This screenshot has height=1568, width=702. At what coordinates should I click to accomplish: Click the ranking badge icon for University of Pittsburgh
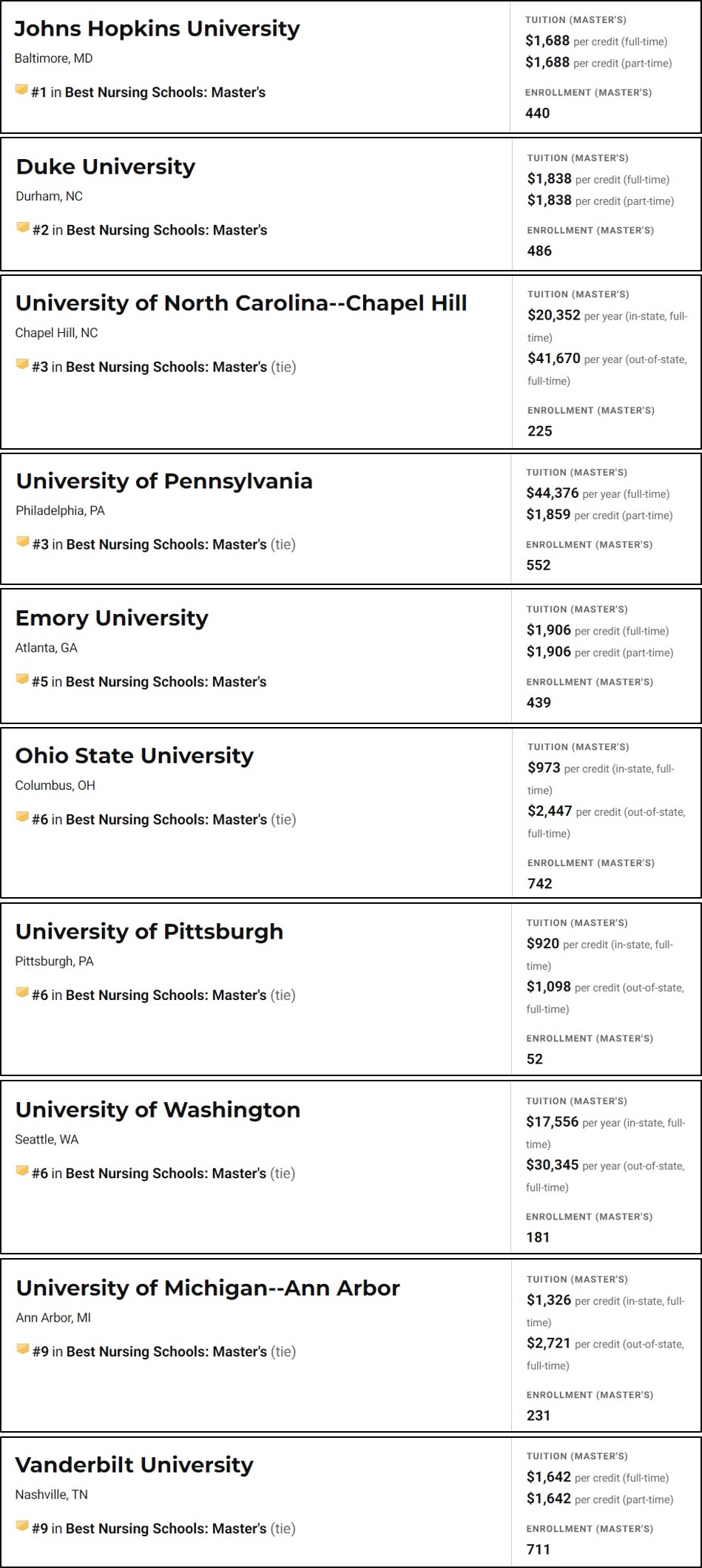(x=22, y=993)
